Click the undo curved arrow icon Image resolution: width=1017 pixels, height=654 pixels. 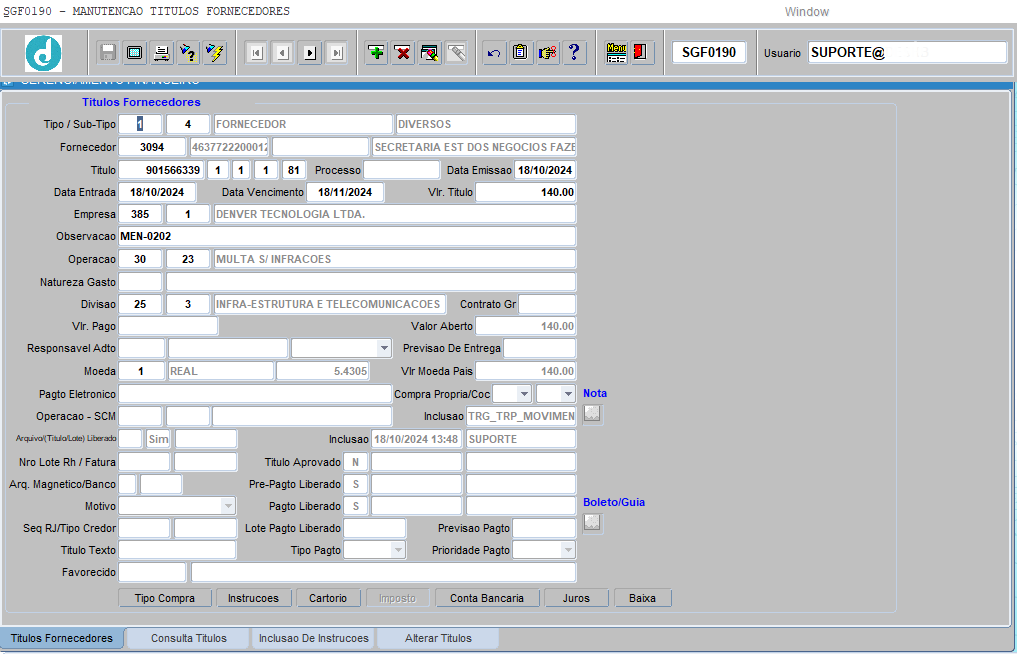[x=494, y=53]
